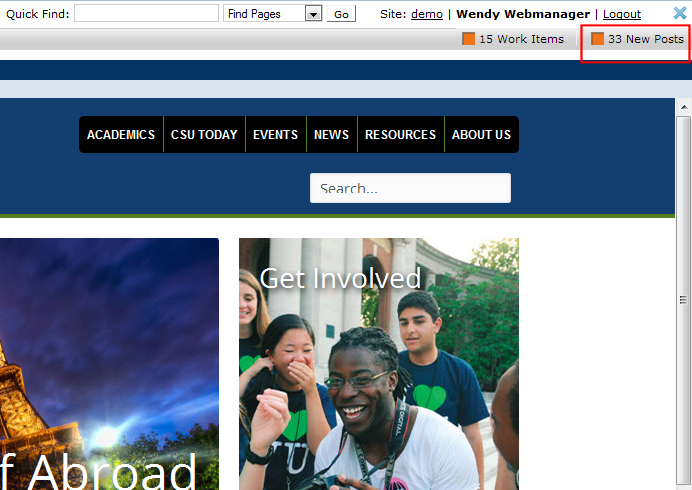Open the Resources menu
Viewport: 692px width, 490px height.
coord(400,135)
